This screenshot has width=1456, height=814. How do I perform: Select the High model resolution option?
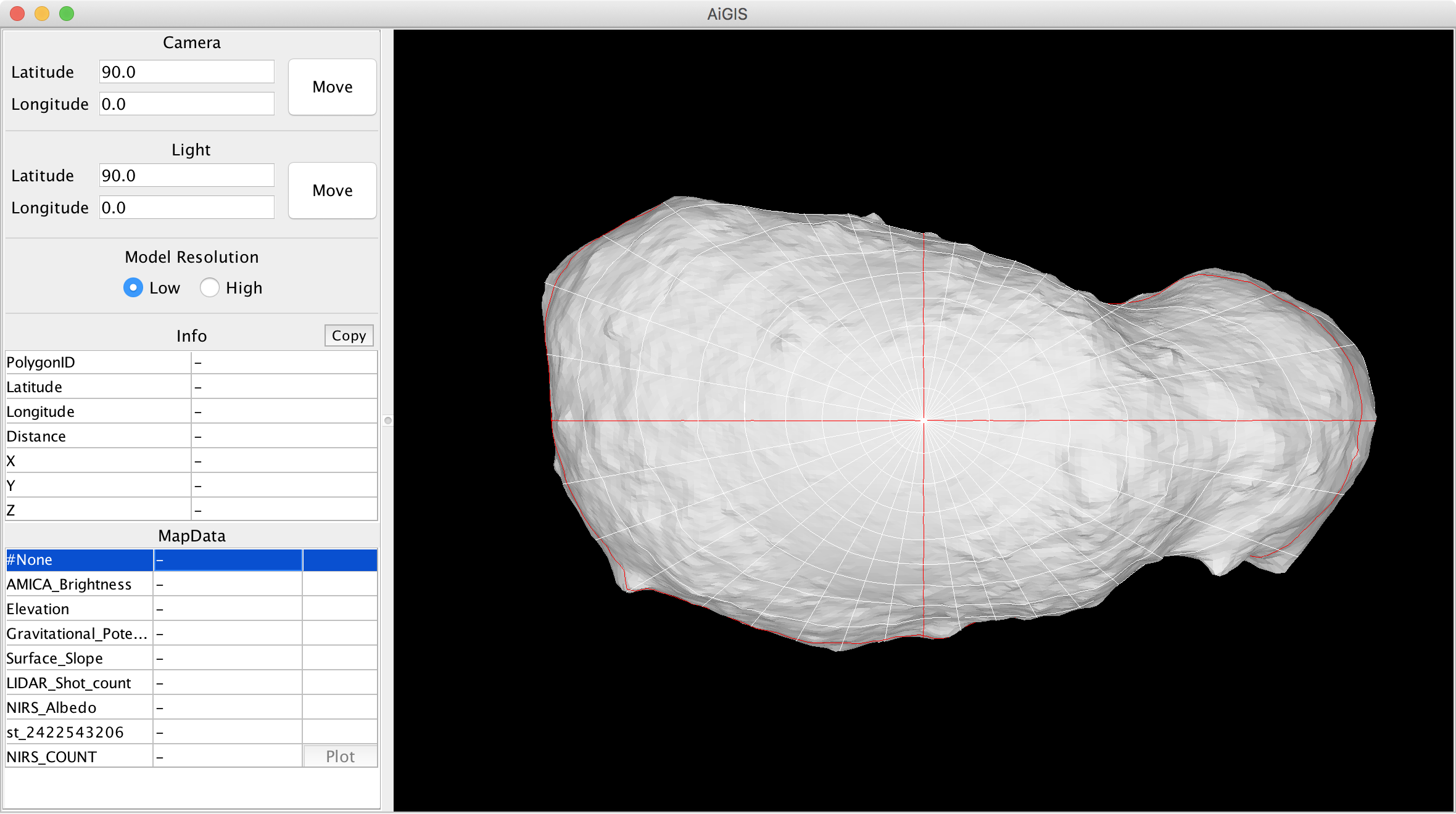210,288
